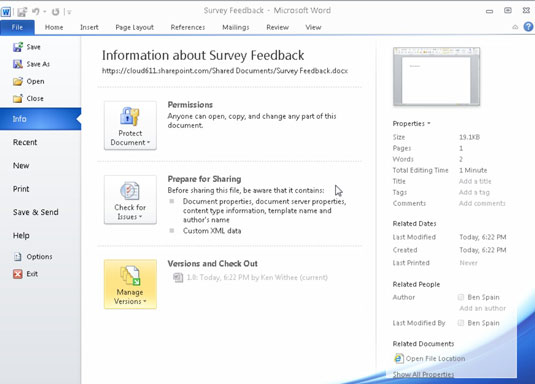Image resolution: width=535 pixels, height=384 pixels.
Task: Open the Mailings tab
Action: 236,27
